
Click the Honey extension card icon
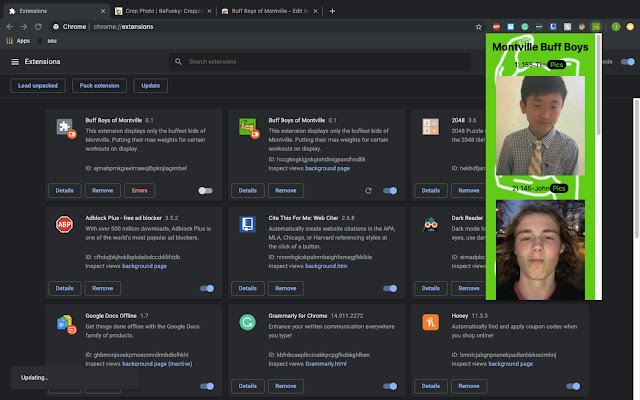click(431, 322)
